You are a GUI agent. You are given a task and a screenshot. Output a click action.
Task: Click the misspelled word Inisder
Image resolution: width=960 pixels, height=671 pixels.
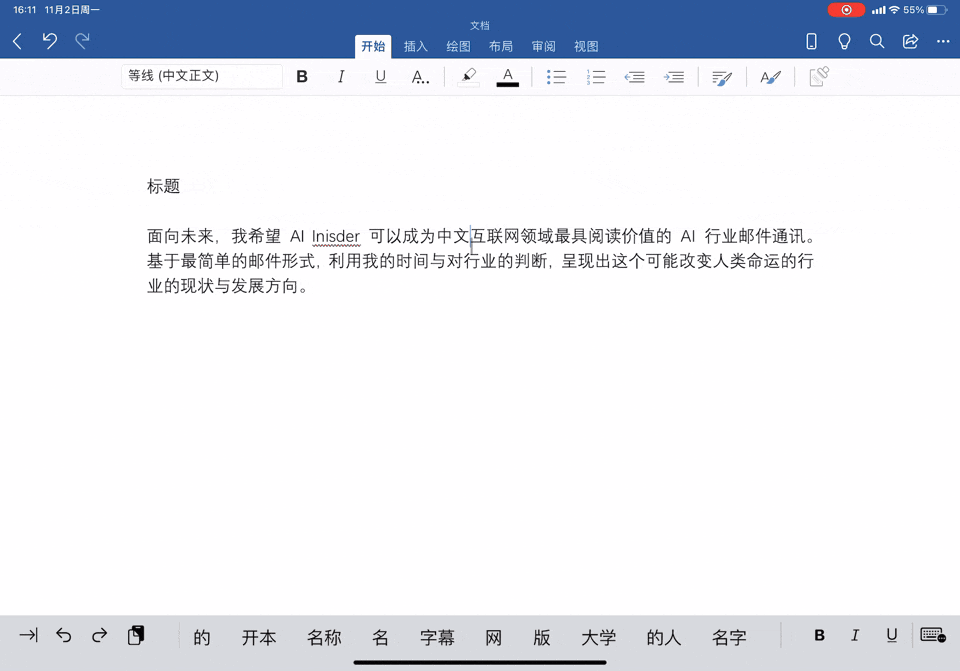tap(336, 236)
